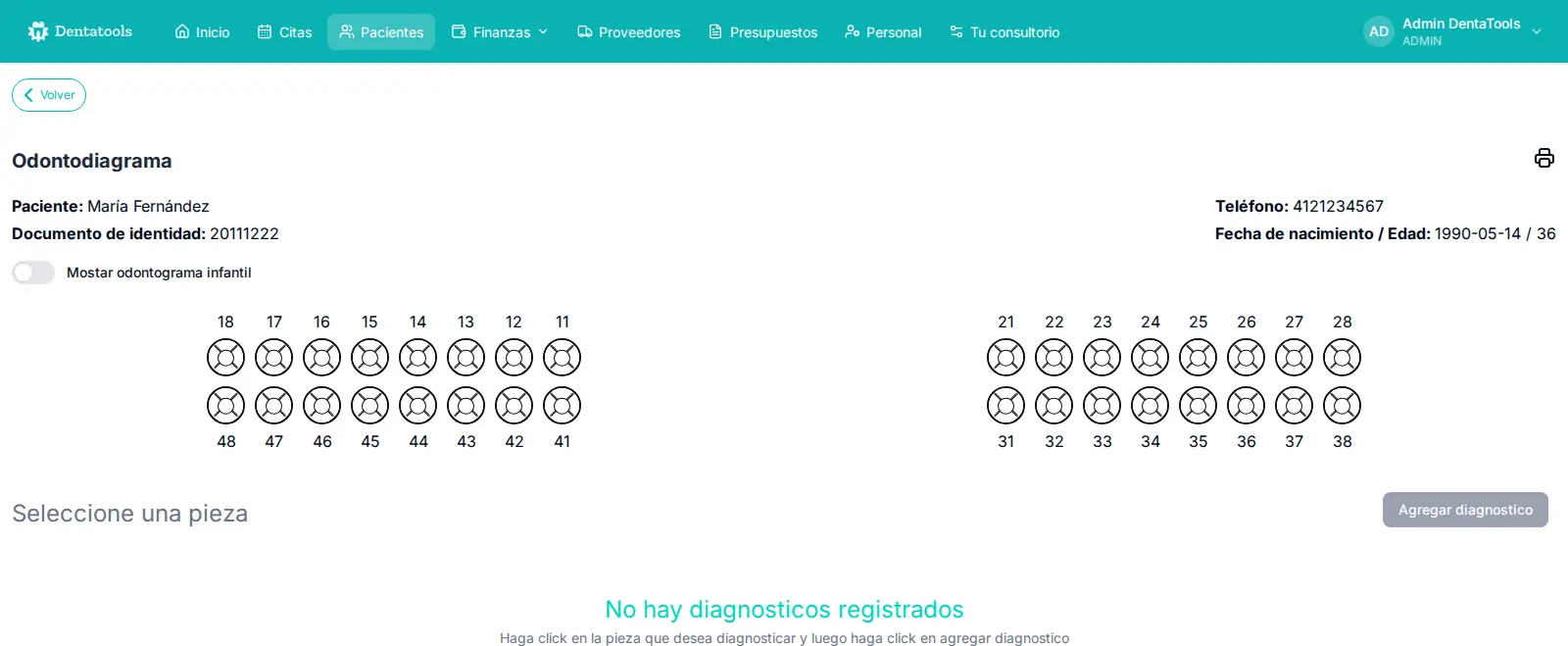Select tooth 26 in the diagram

pyautogui.click(x=1246, y=357)
